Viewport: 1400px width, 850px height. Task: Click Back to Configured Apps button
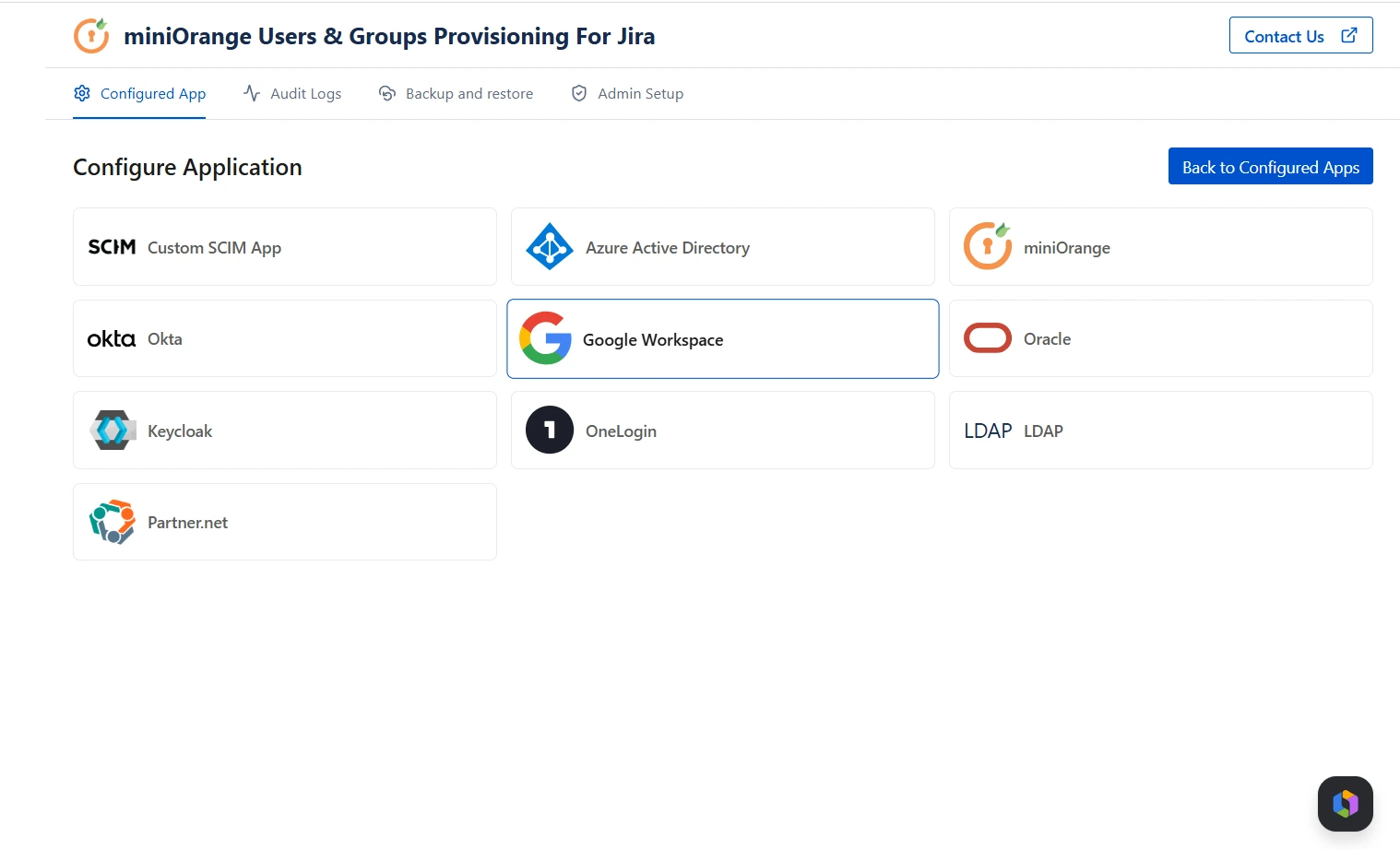pyautogui.click(x=1271, y=166)
